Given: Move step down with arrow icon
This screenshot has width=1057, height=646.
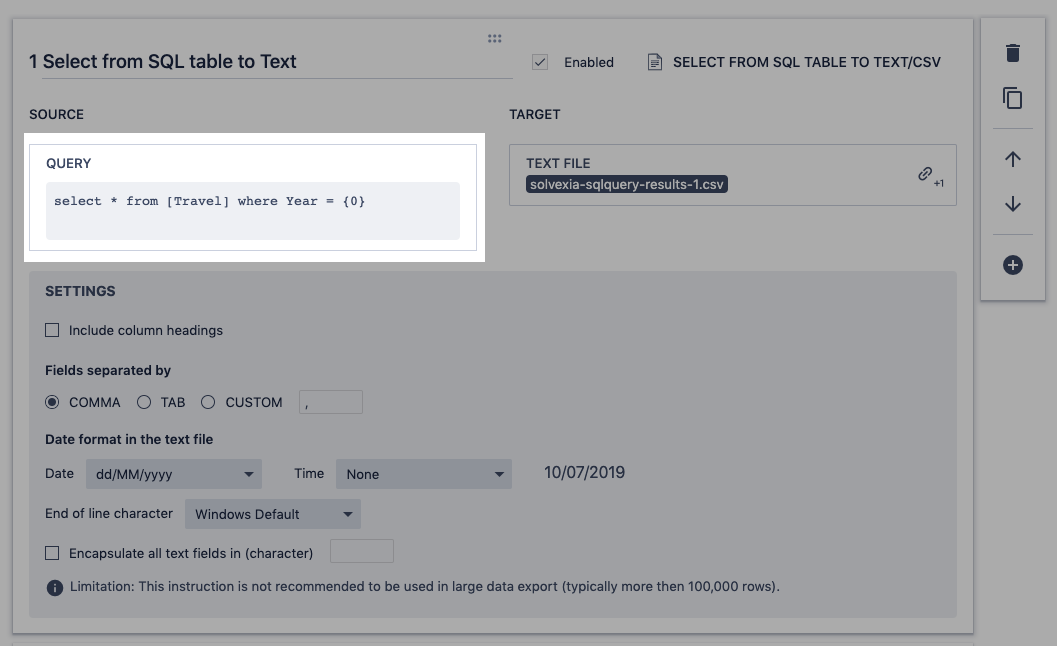Looking at the screenshot, I should tap(1013, 204).
